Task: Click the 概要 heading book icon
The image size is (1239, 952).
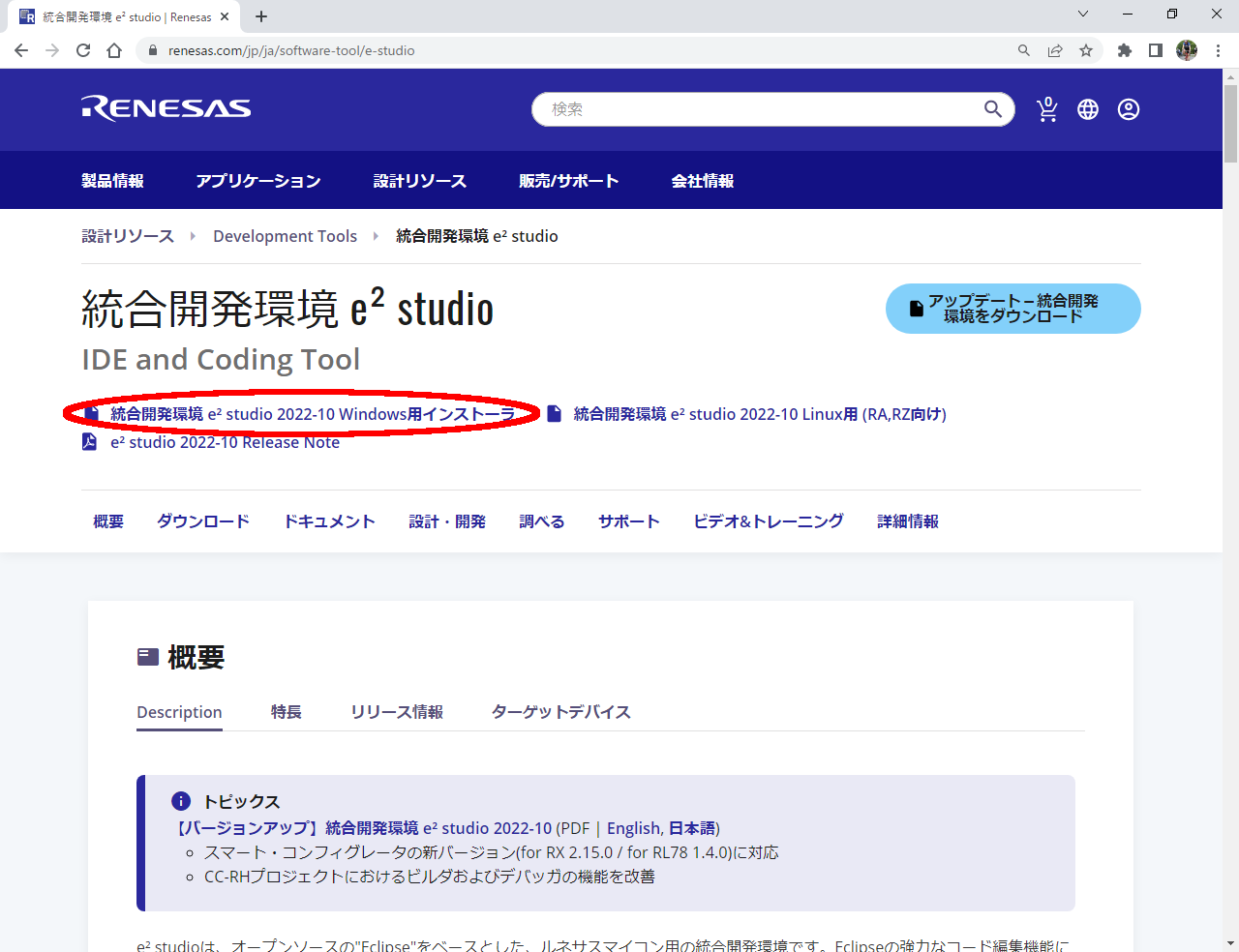Action: (x=148, y=657)
